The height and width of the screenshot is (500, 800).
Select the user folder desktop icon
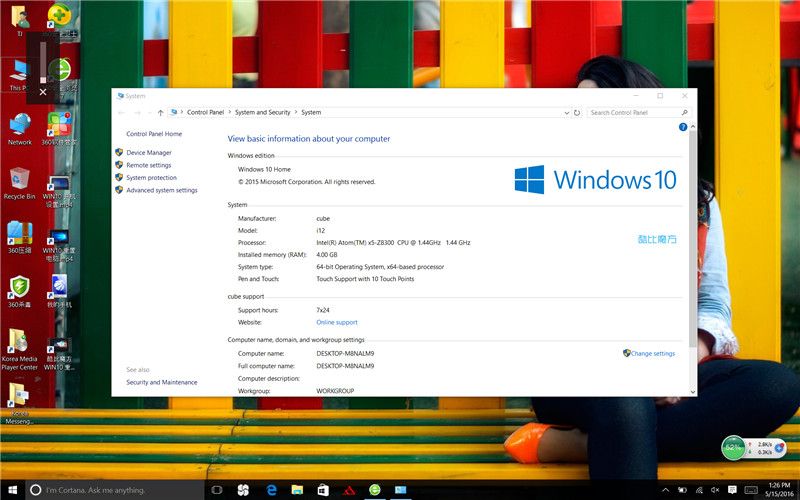point(19,20)
